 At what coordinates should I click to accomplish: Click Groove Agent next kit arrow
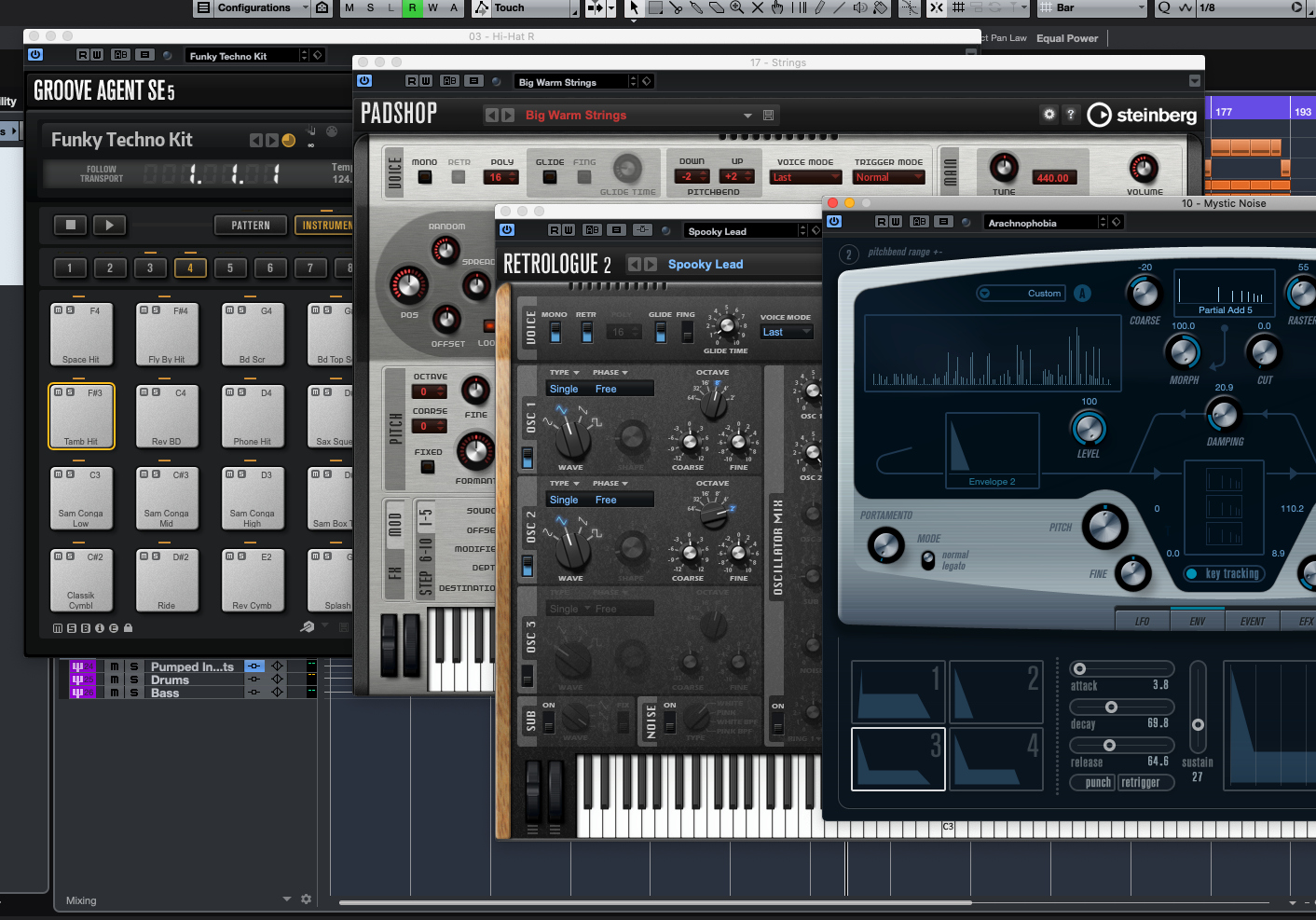pos(272,140)
